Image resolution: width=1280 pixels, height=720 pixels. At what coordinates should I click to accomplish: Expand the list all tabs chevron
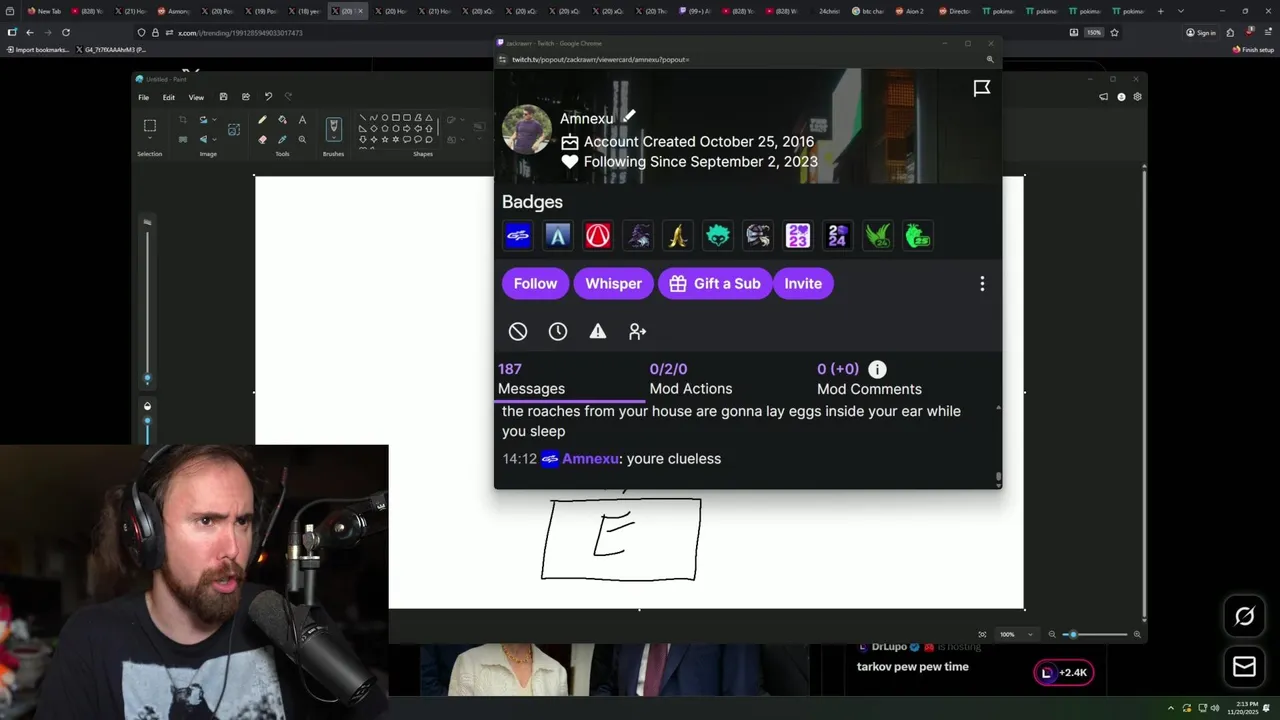[x=1181, y=11]
